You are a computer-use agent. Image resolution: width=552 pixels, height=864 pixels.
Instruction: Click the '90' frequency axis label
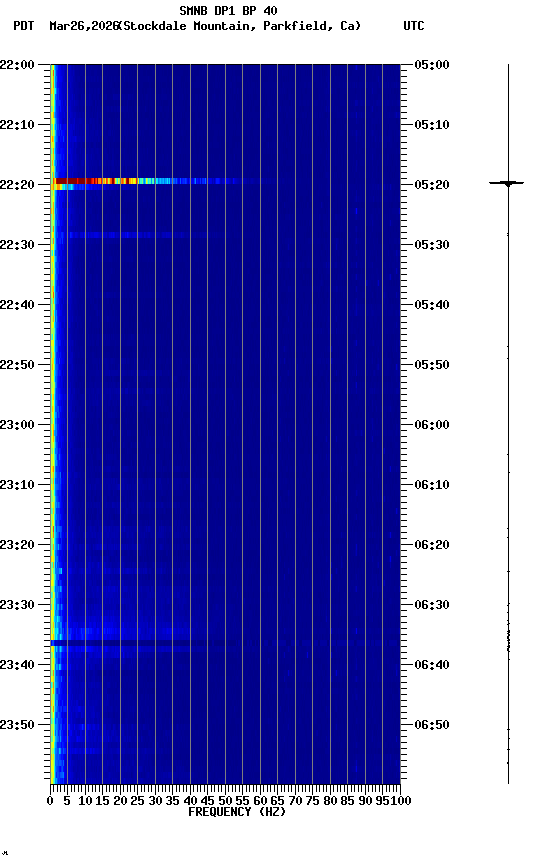click(x=365, y=801)
